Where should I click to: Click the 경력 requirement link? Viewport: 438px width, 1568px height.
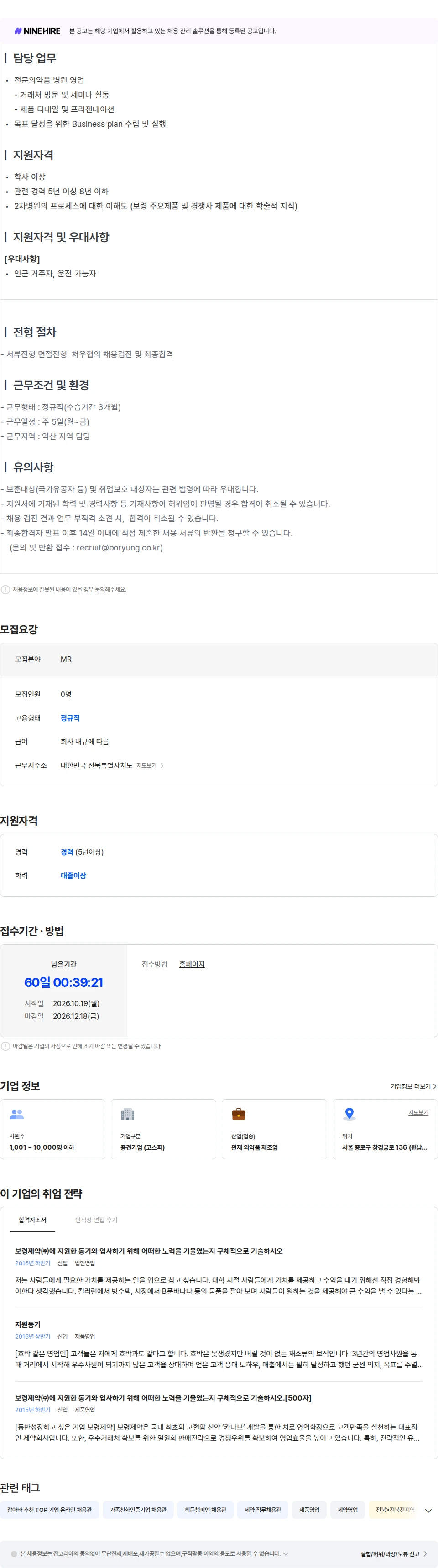click(67, 852)
